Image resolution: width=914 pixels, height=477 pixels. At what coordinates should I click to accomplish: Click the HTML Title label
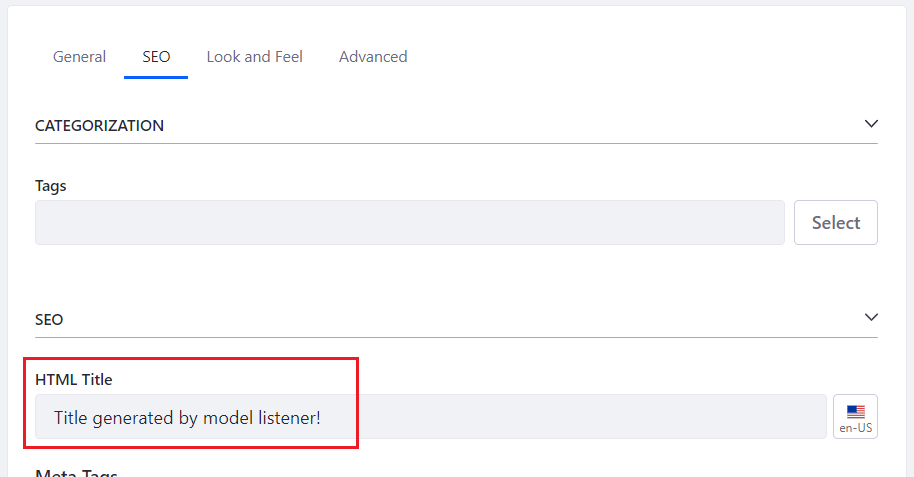pyautogui.click(x=73, y=380)
